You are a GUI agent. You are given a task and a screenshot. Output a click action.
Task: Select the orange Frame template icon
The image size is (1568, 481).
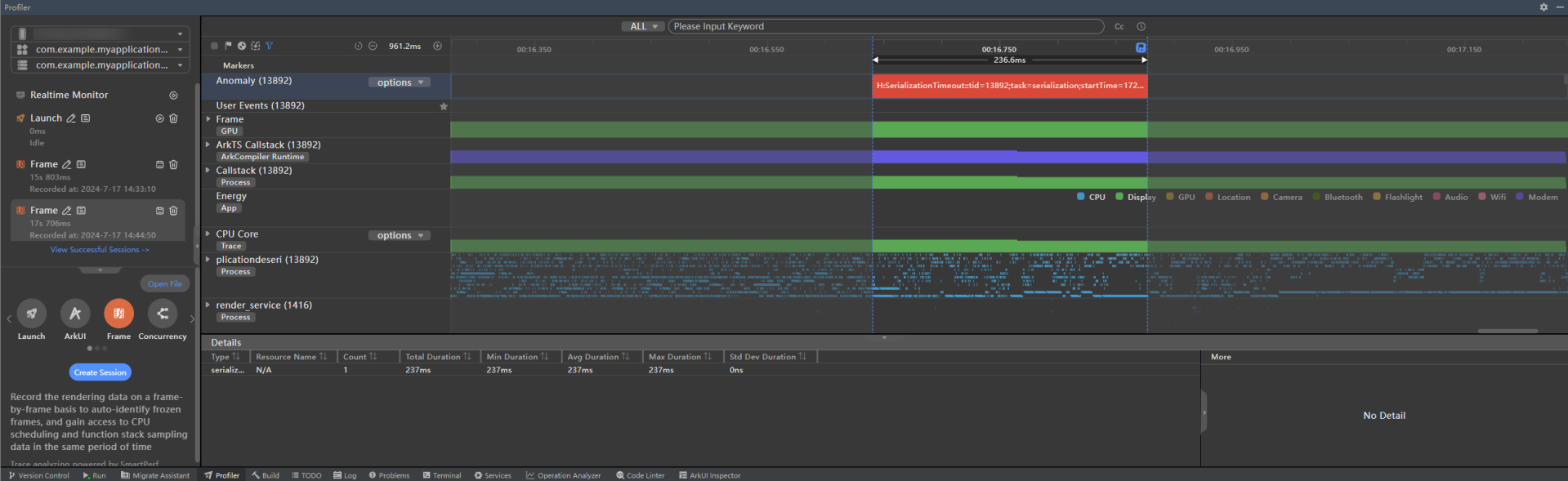coord(118,313)
